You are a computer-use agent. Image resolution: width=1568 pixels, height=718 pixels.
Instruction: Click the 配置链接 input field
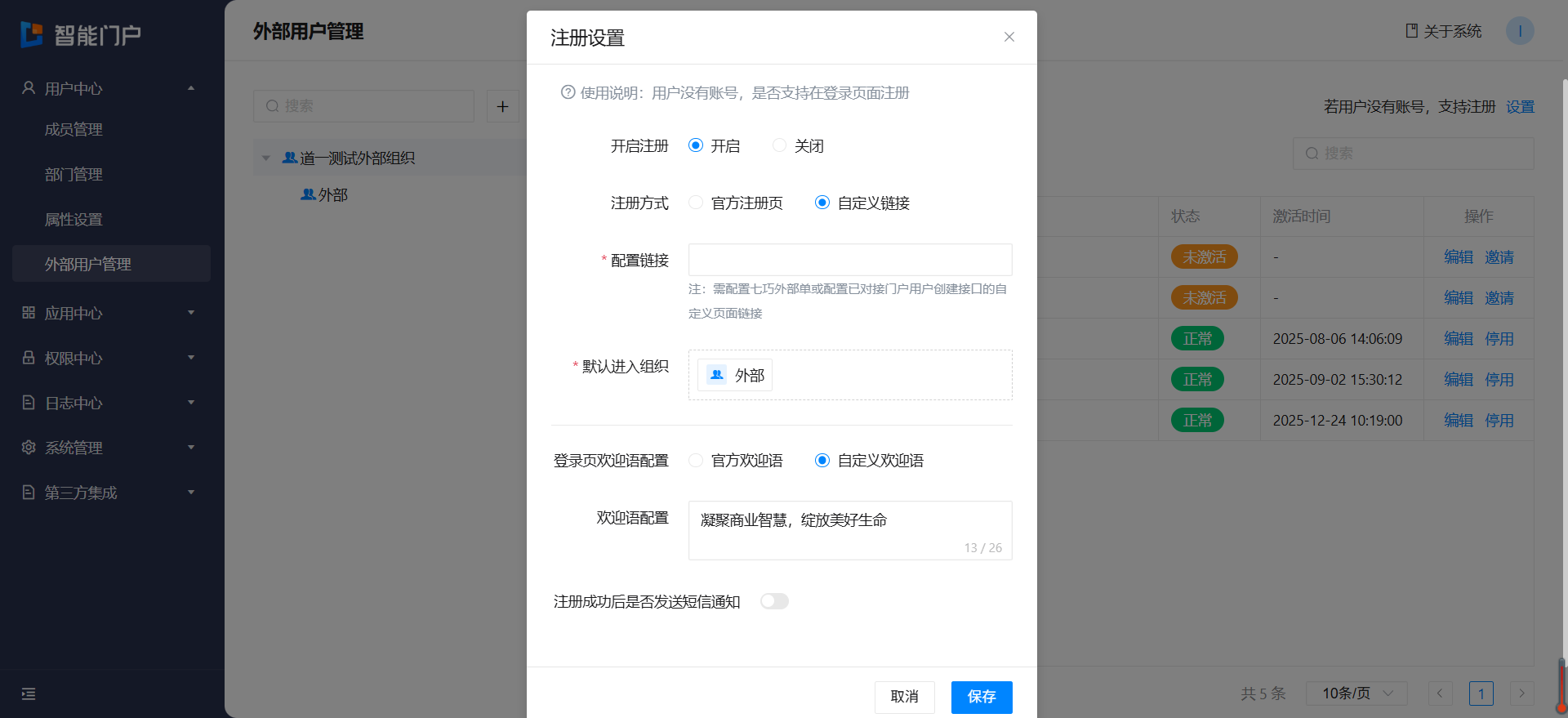click(849, 260)
